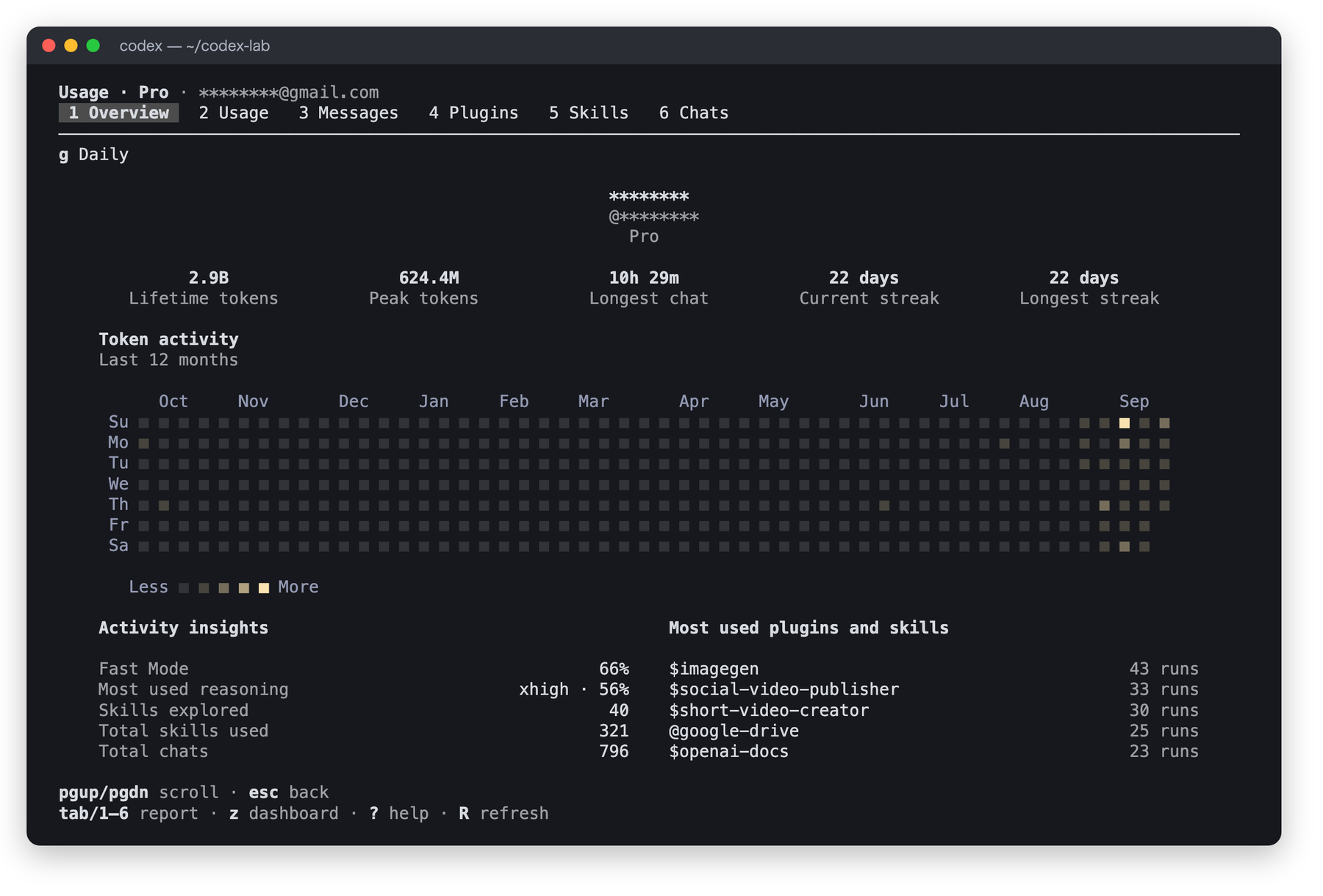Screen dimensions: 1323x896
Task: Click the Longest streak label
Action: point(1089,298)
